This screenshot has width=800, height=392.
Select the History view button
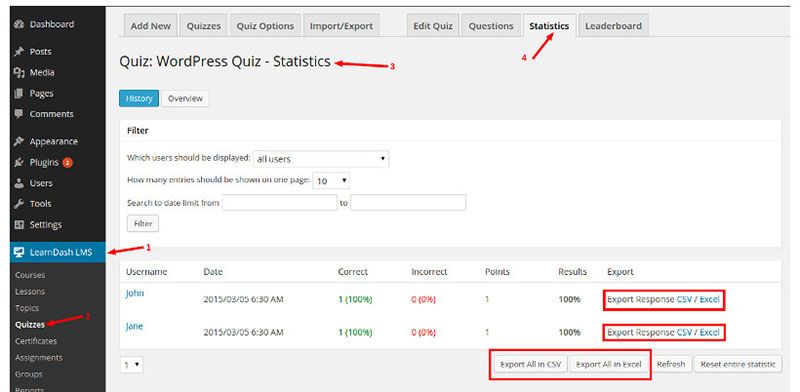pyautogui.click(x=139, y=99)
